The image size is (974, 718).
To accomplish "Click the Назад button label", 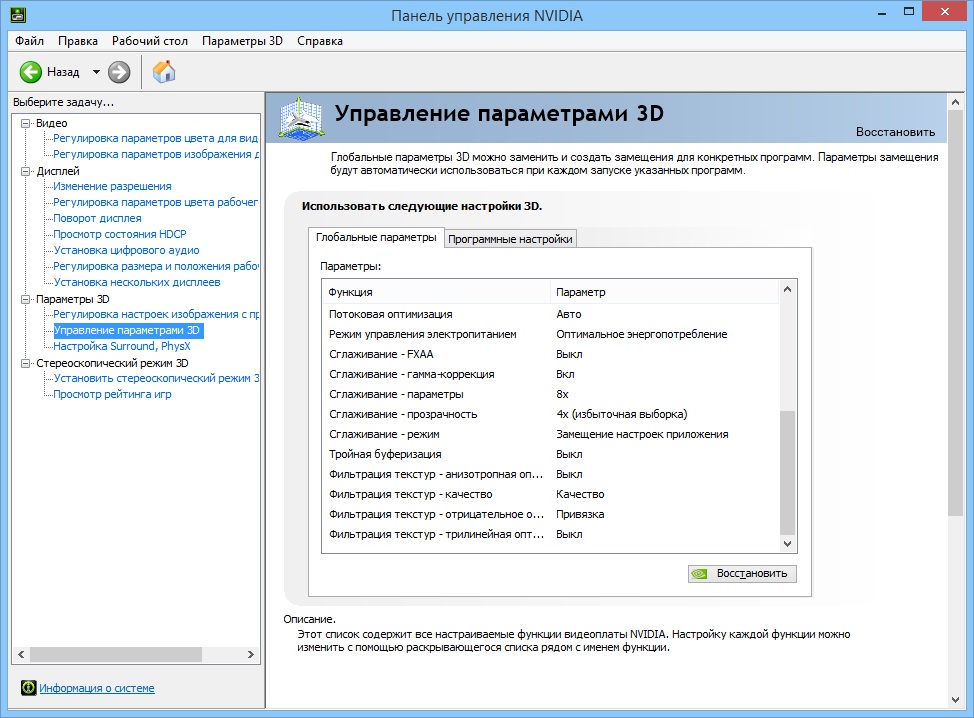I will coord(63,72).
